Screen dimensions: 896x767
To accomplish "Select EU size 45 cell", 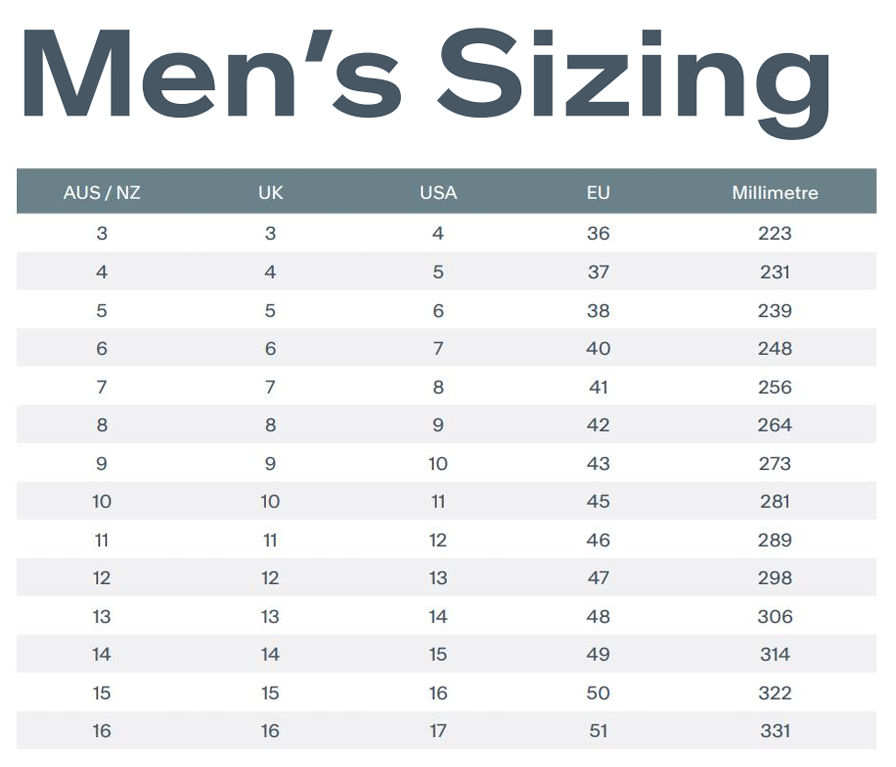I will pyautogui.click(x=598, y=501).
